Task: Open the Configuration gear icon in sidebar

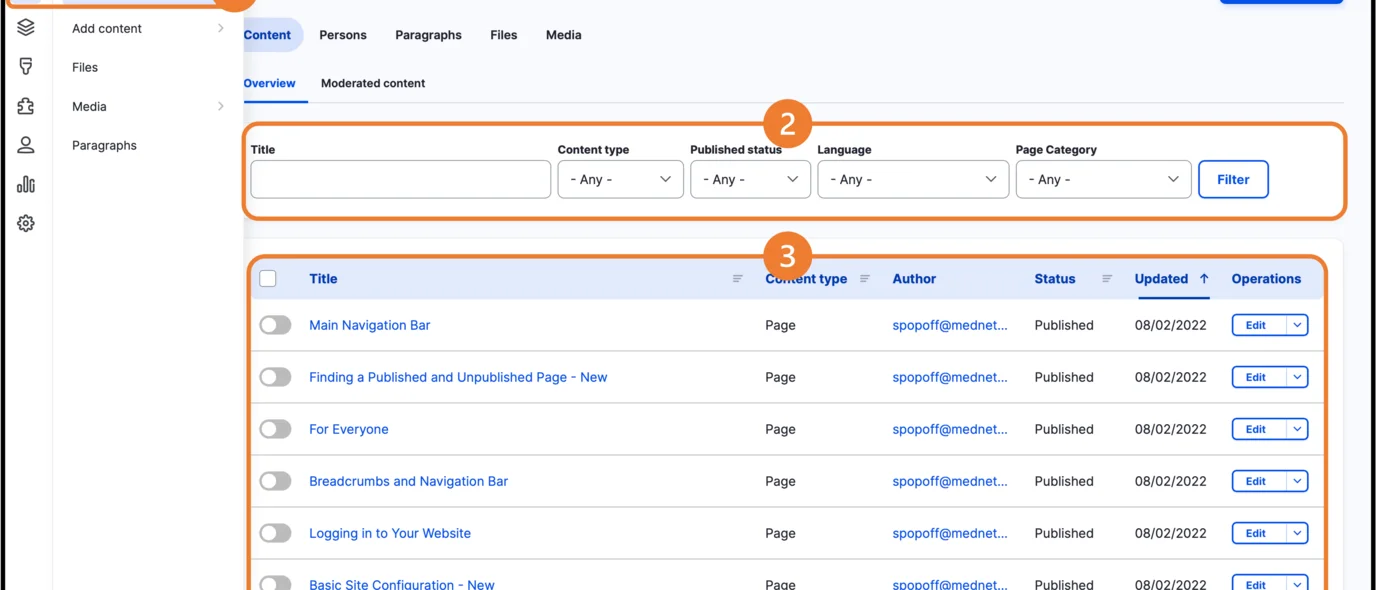Action: coord(26,224)
